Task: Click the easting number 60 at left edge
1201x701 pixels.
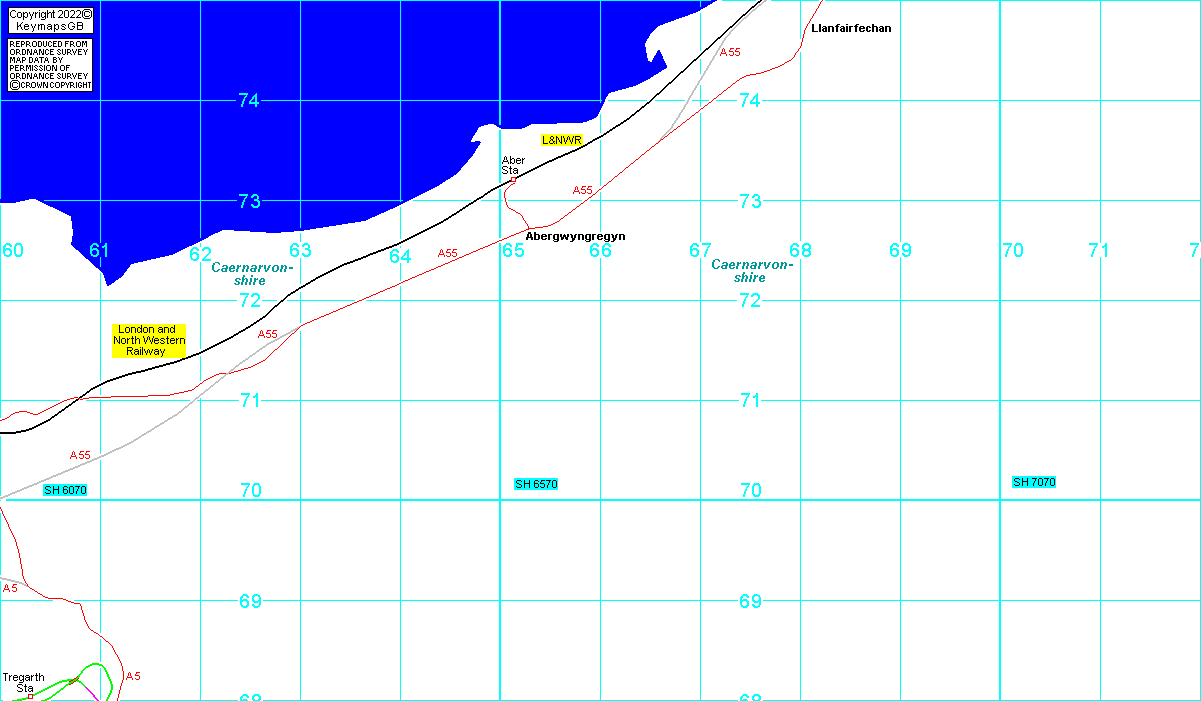Action: pyautogui.click(x=12, y=250)
